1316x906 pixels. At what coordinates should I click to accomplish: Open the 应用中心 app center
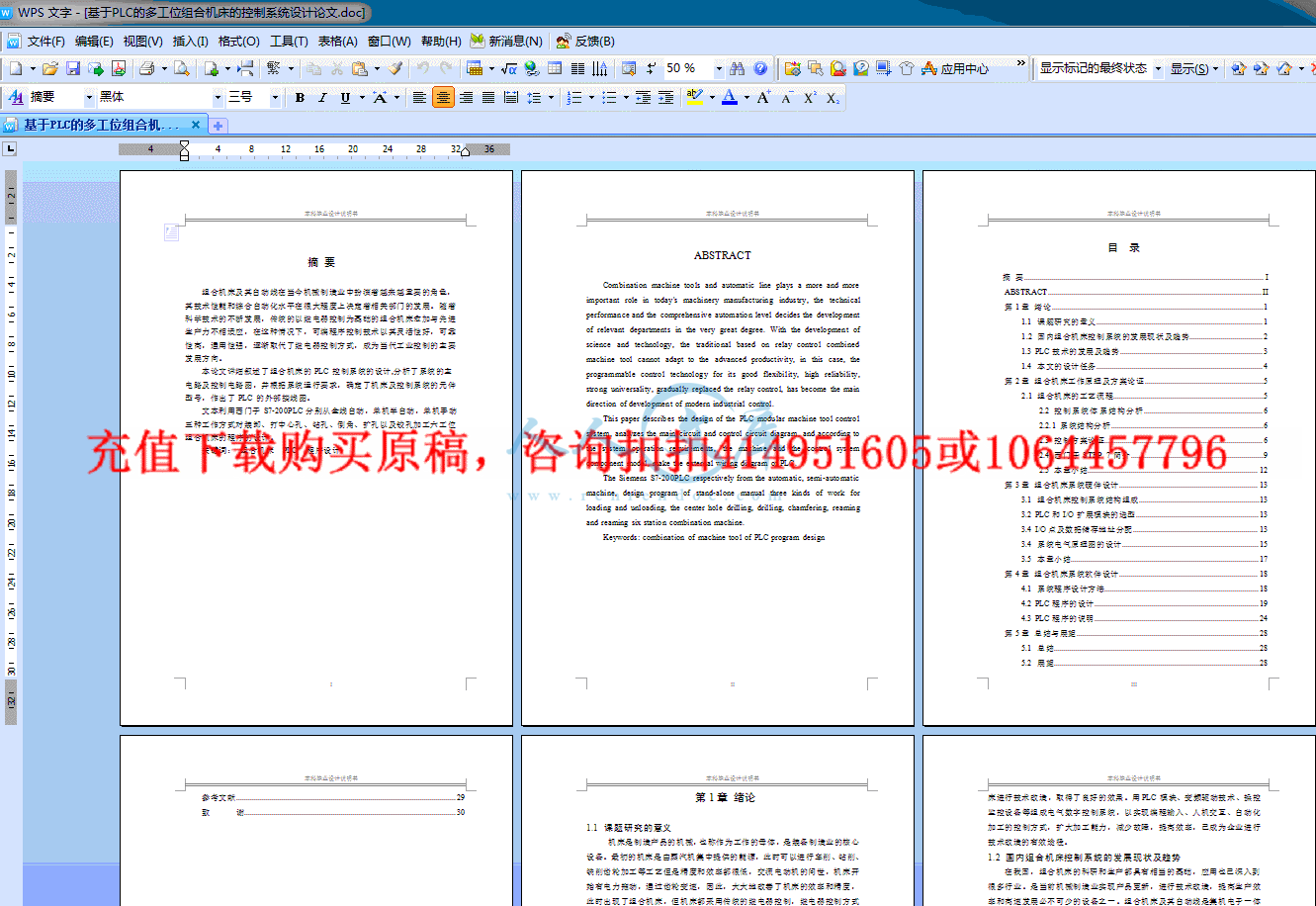click(x=954, y=68)
